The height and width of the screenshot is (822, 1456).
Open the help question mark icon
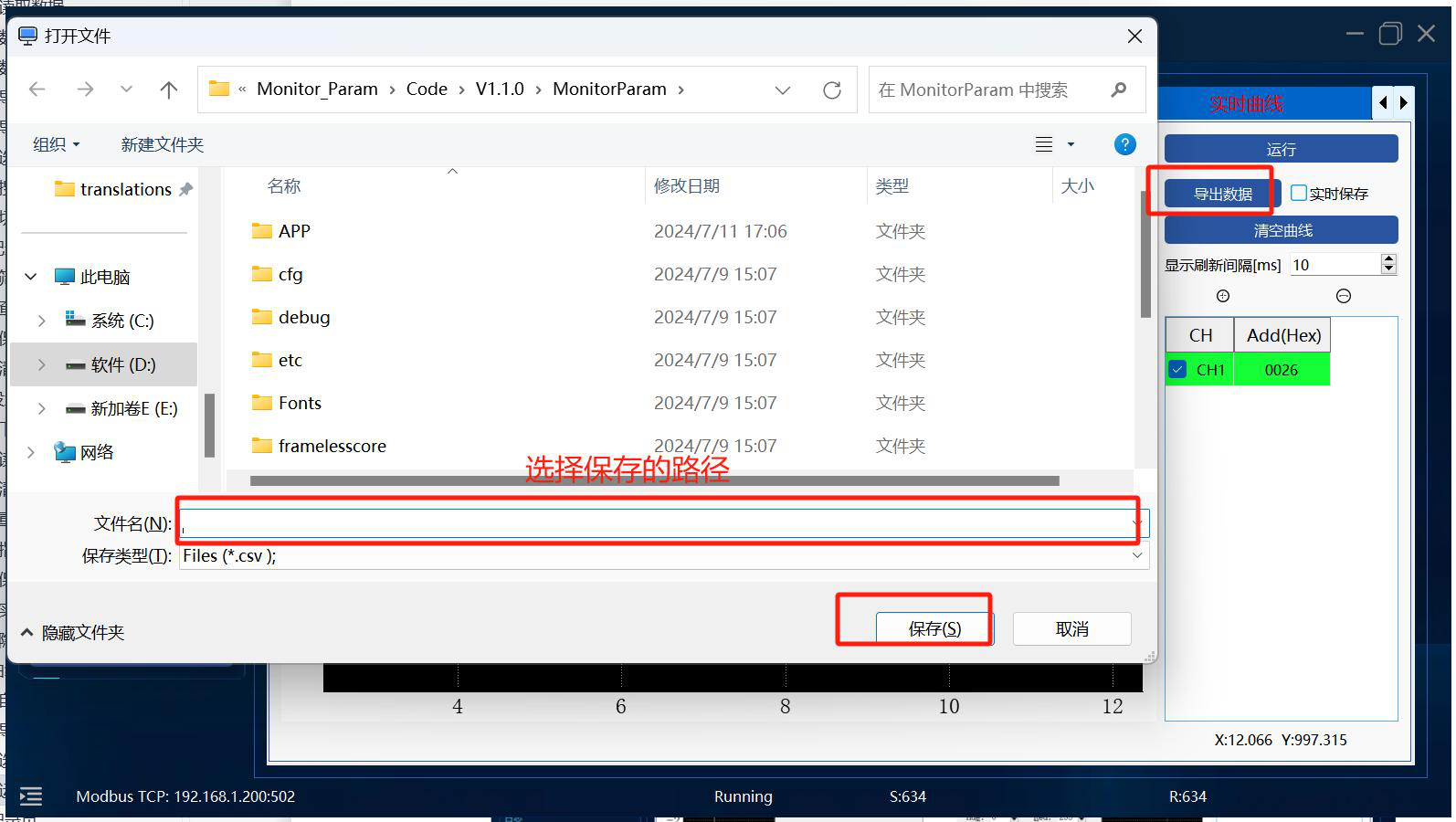[1125, 144]
